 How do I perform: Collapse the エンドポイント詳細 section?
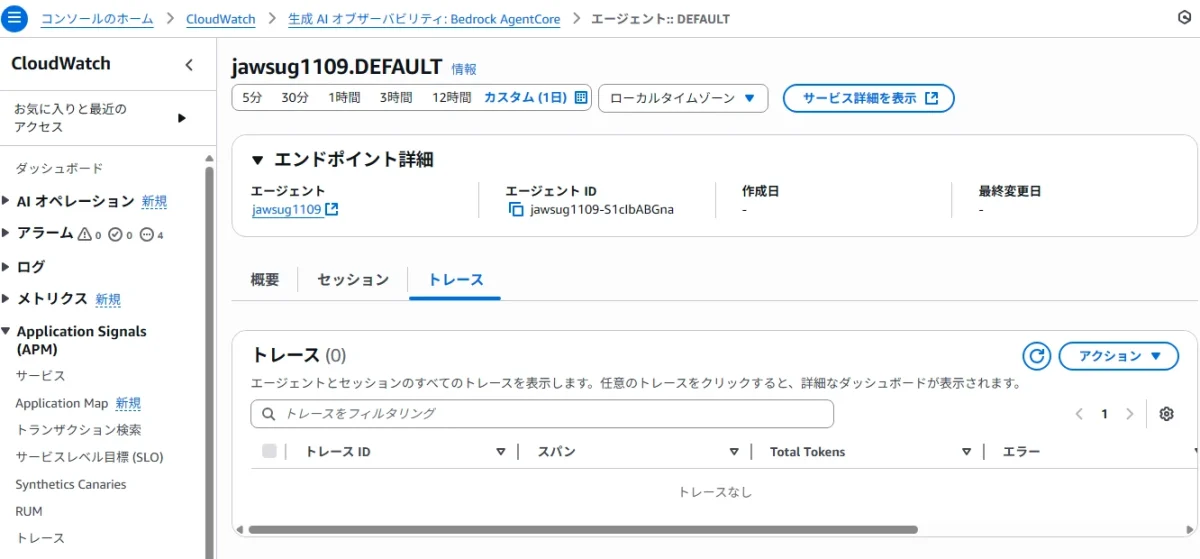[258, 160]
